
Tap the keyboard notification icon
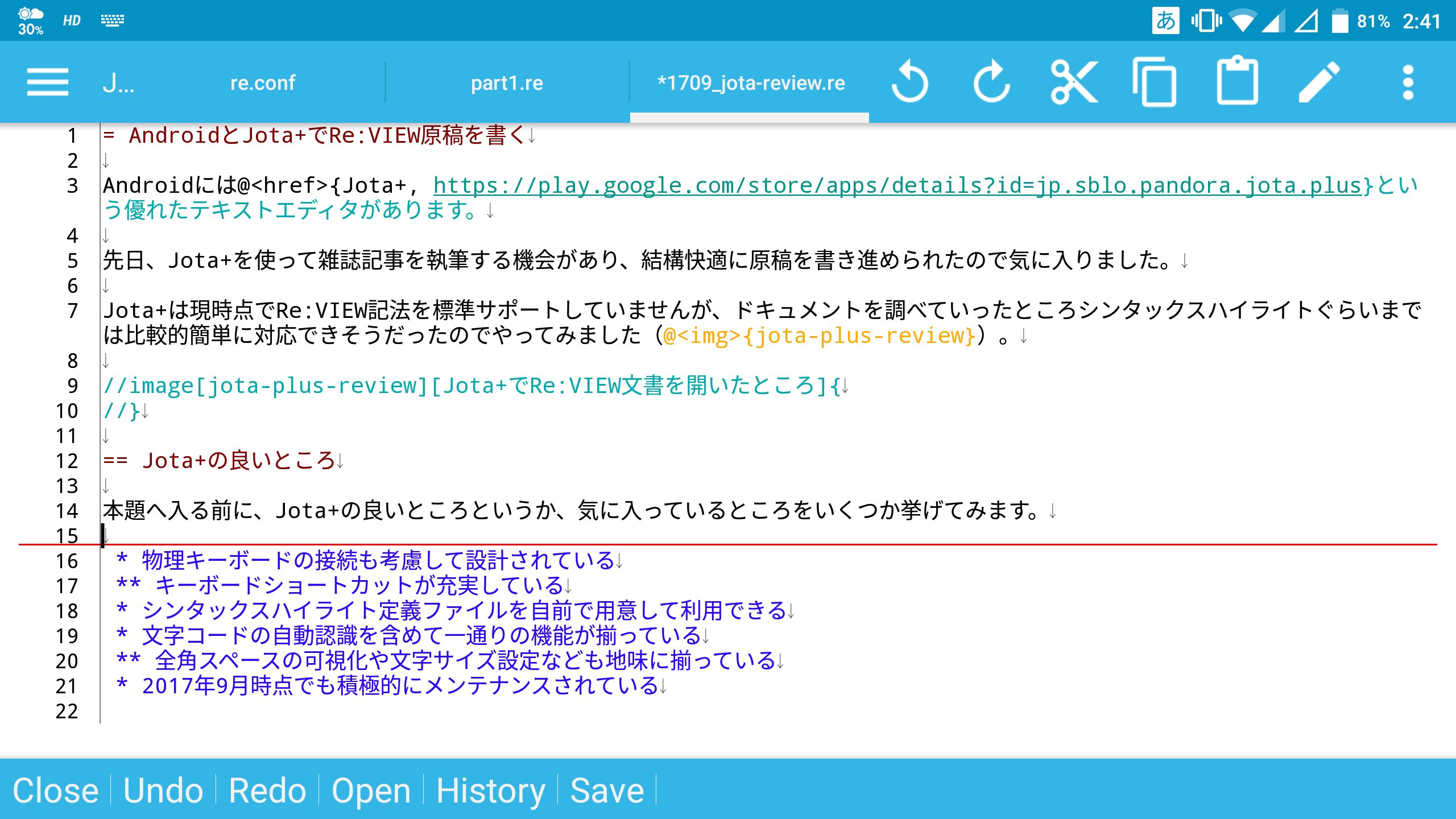(113, 21)
